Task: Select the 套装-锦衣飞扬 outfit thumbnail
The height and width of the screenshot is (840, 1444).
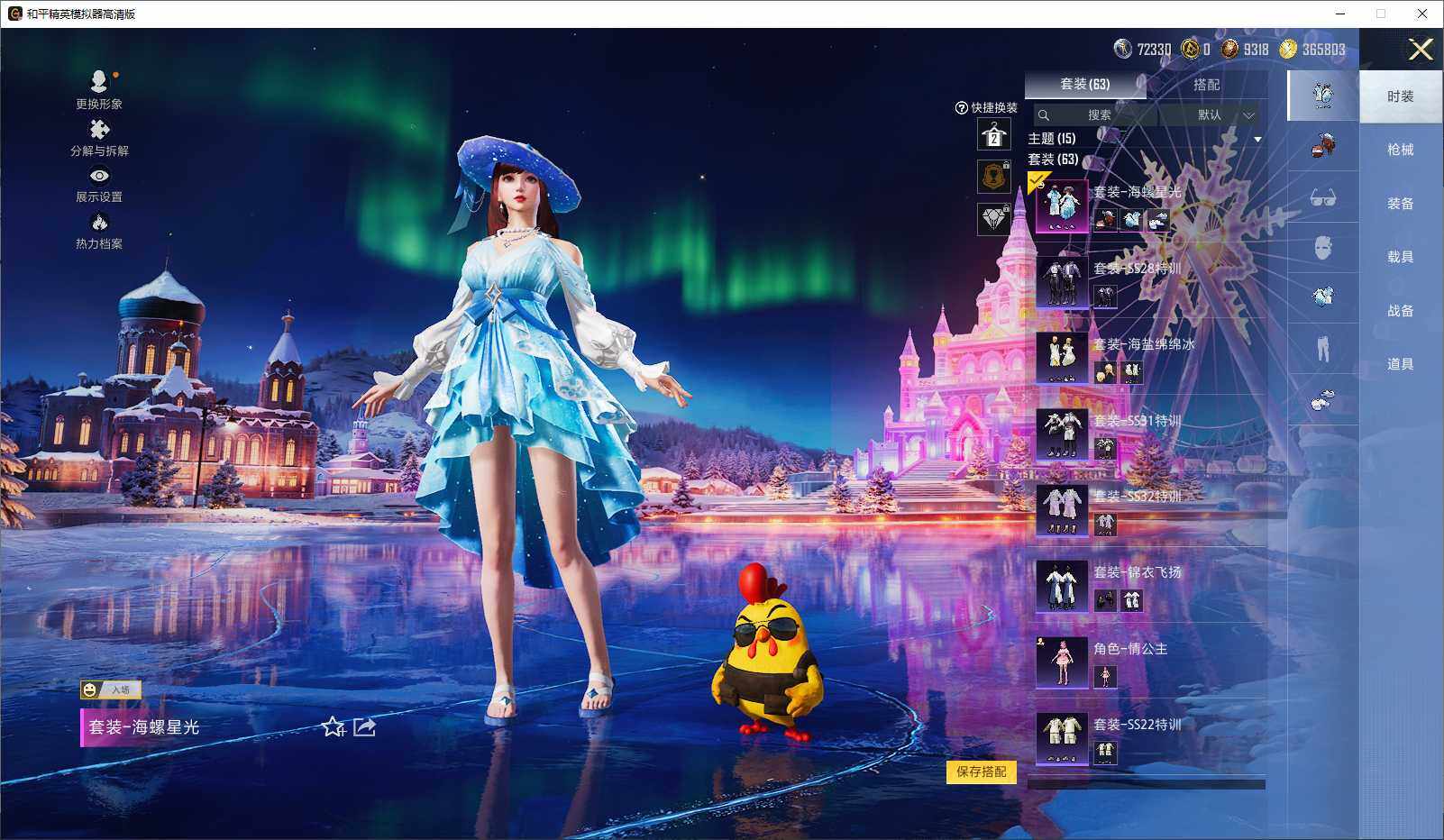Action: click(x=1061, y=586)
